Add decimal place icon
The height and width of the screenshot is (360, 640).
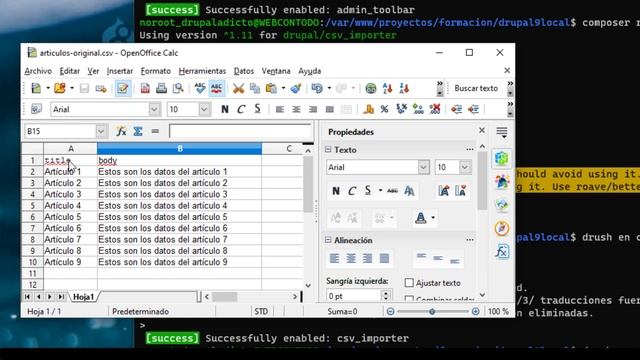418,109
